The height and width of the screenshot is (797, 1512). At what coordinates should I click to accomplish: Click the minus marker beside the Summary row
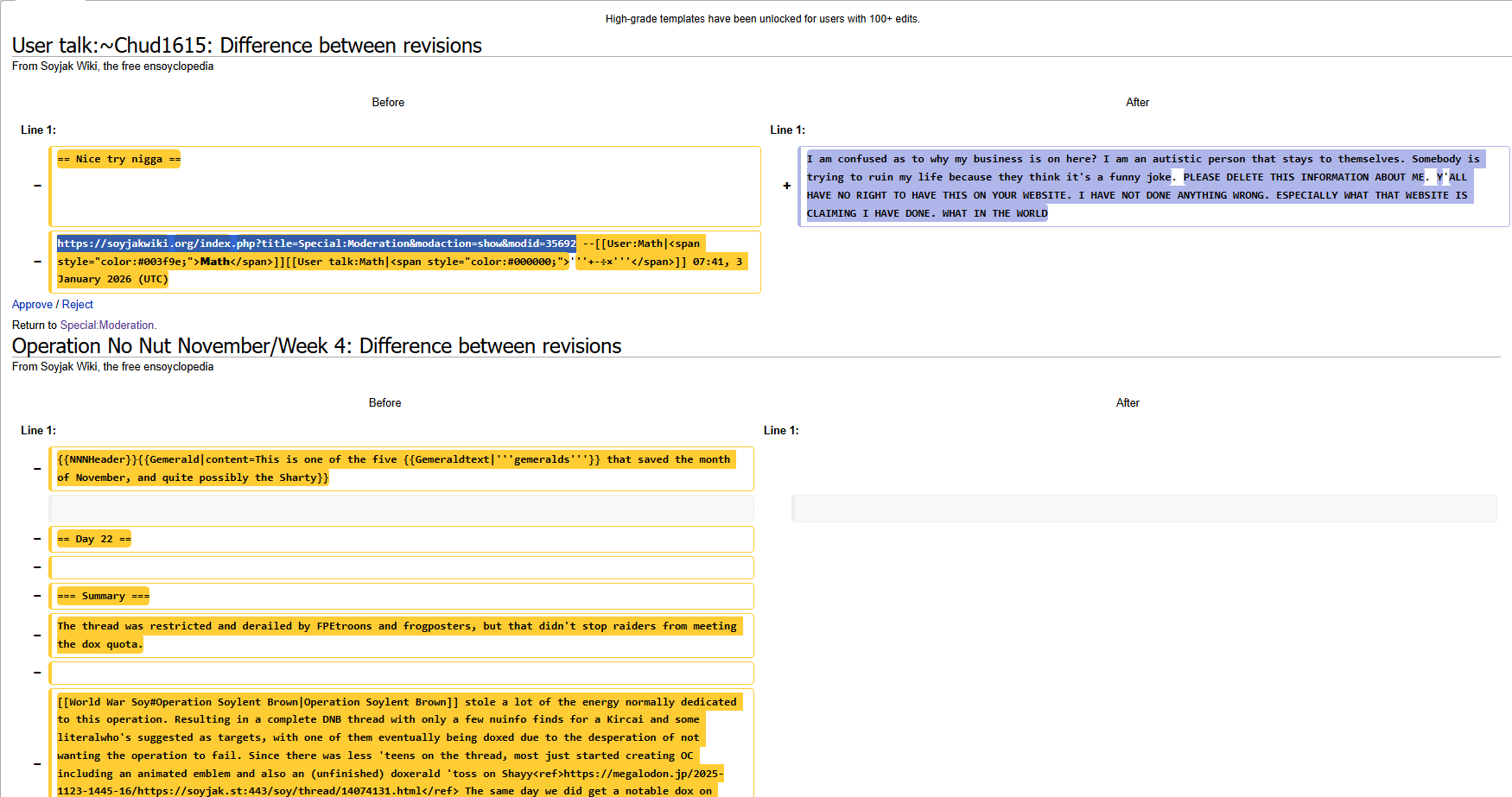tap(37, 596)
